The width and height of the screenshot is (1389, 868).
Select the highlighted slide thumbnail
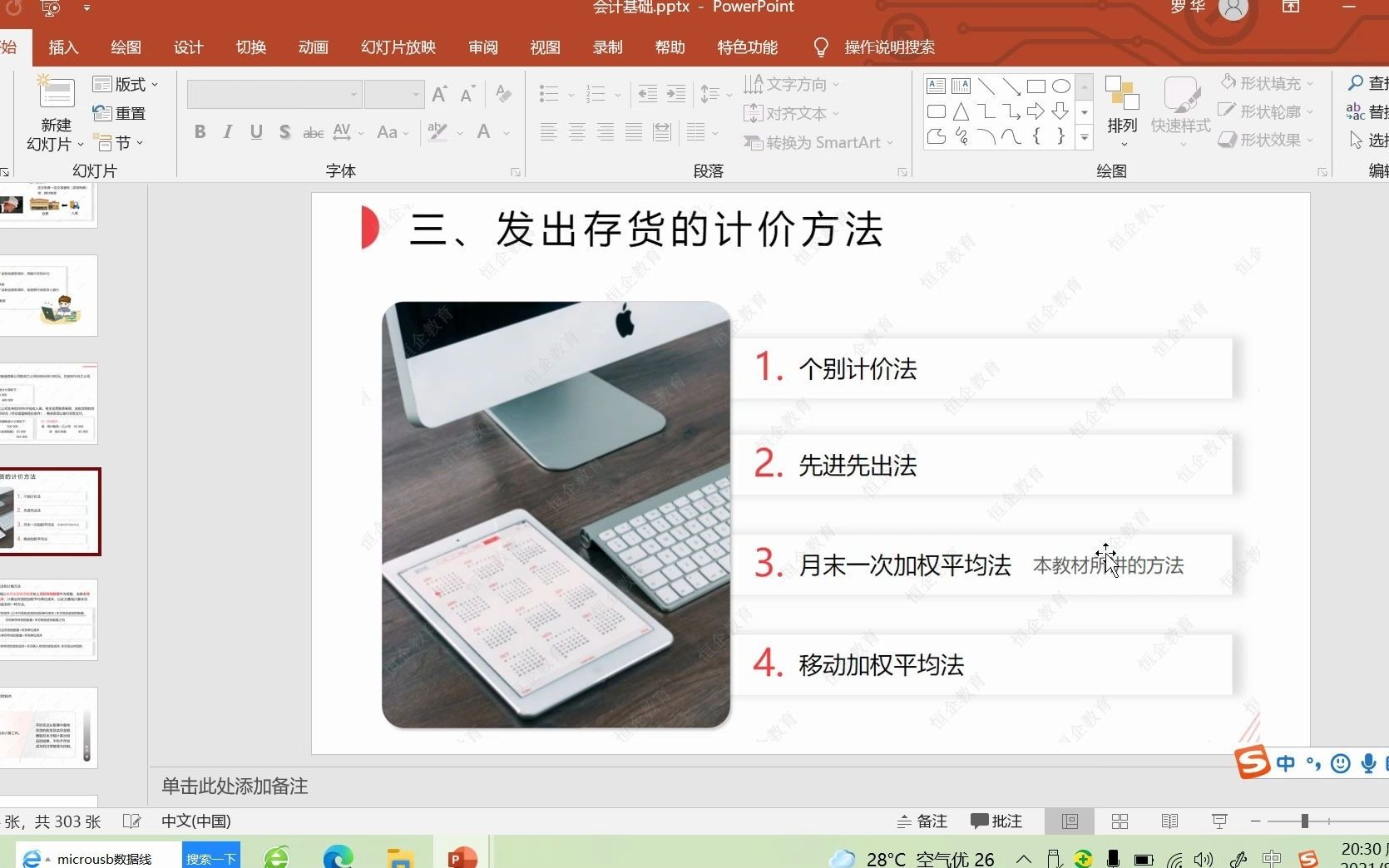click(52, 511)
